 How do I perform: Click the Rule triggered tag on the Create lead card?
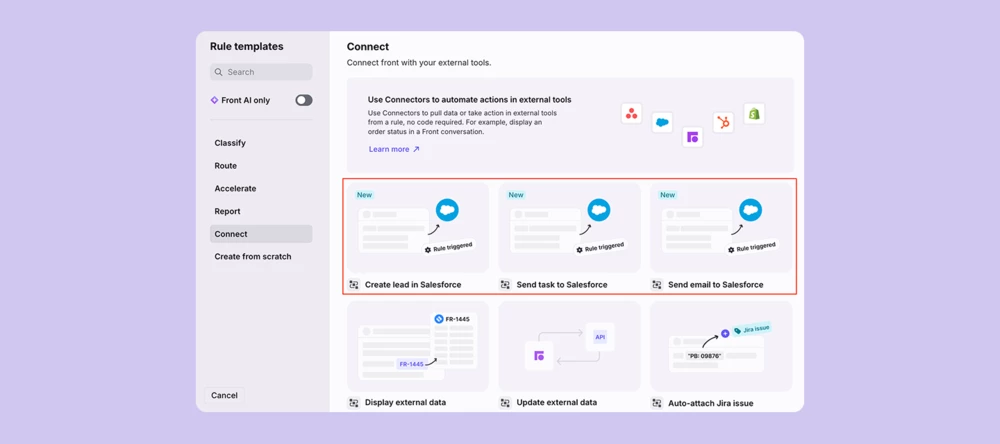[448, 248]
